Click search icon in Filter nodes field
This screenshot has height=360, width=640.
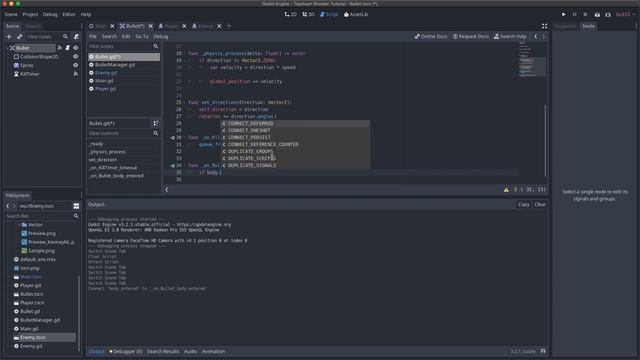pyautogui.click(x=65, y=37)
